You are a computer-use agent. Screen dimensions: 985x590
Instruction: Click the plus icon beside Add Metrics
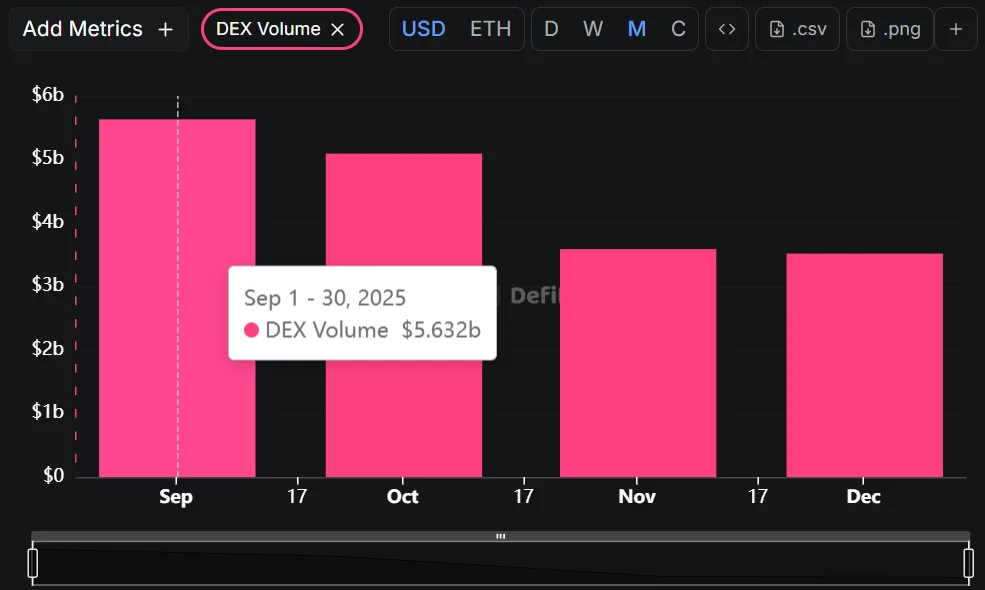pyautogui.click(x=165, y=29)
